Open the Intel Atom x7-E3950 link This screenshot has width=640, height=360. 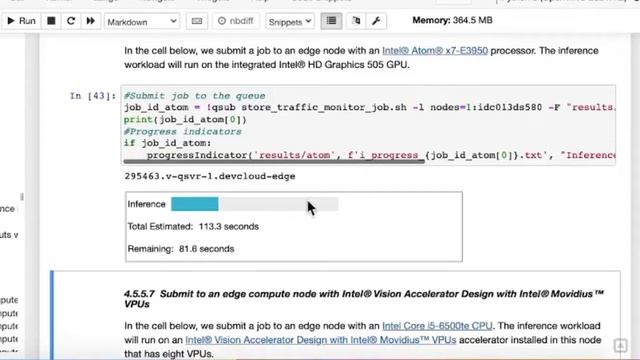click(435, 51)
